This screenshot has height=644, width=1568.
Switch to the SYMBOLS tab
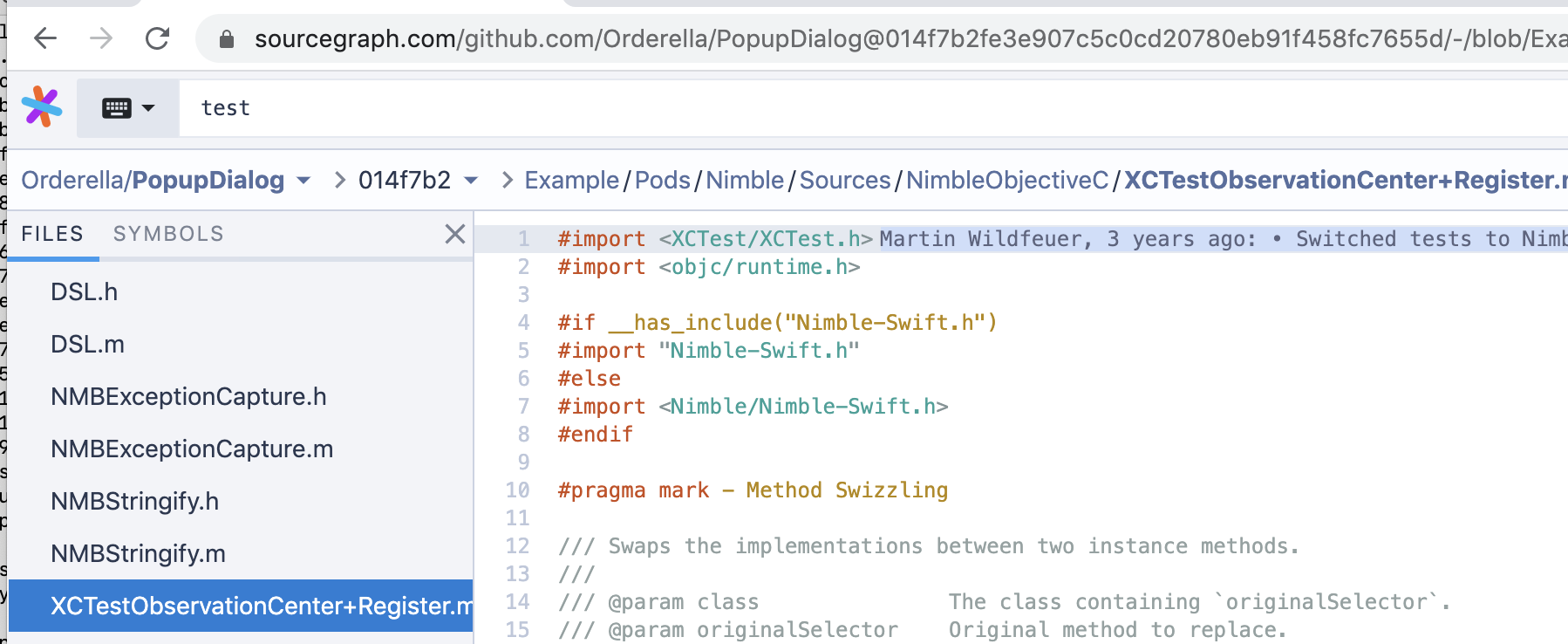tap(168, 234)
